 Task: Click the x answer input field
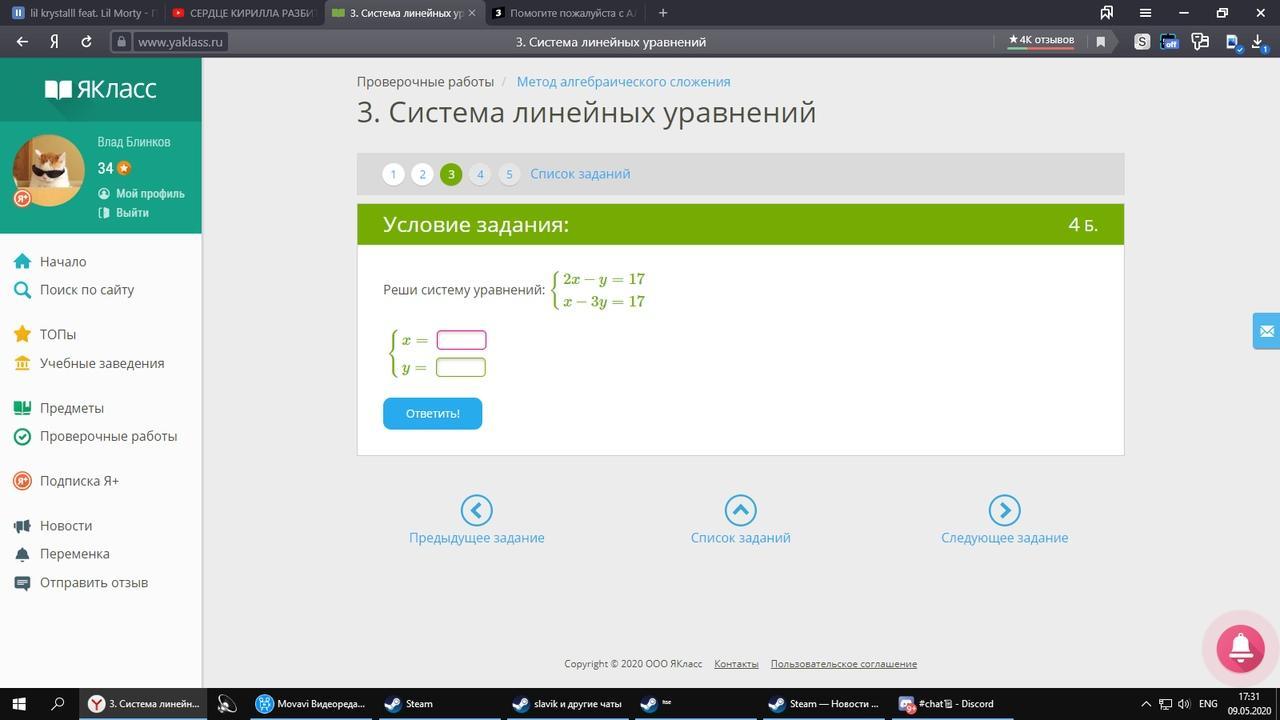[x=461, y=340]
